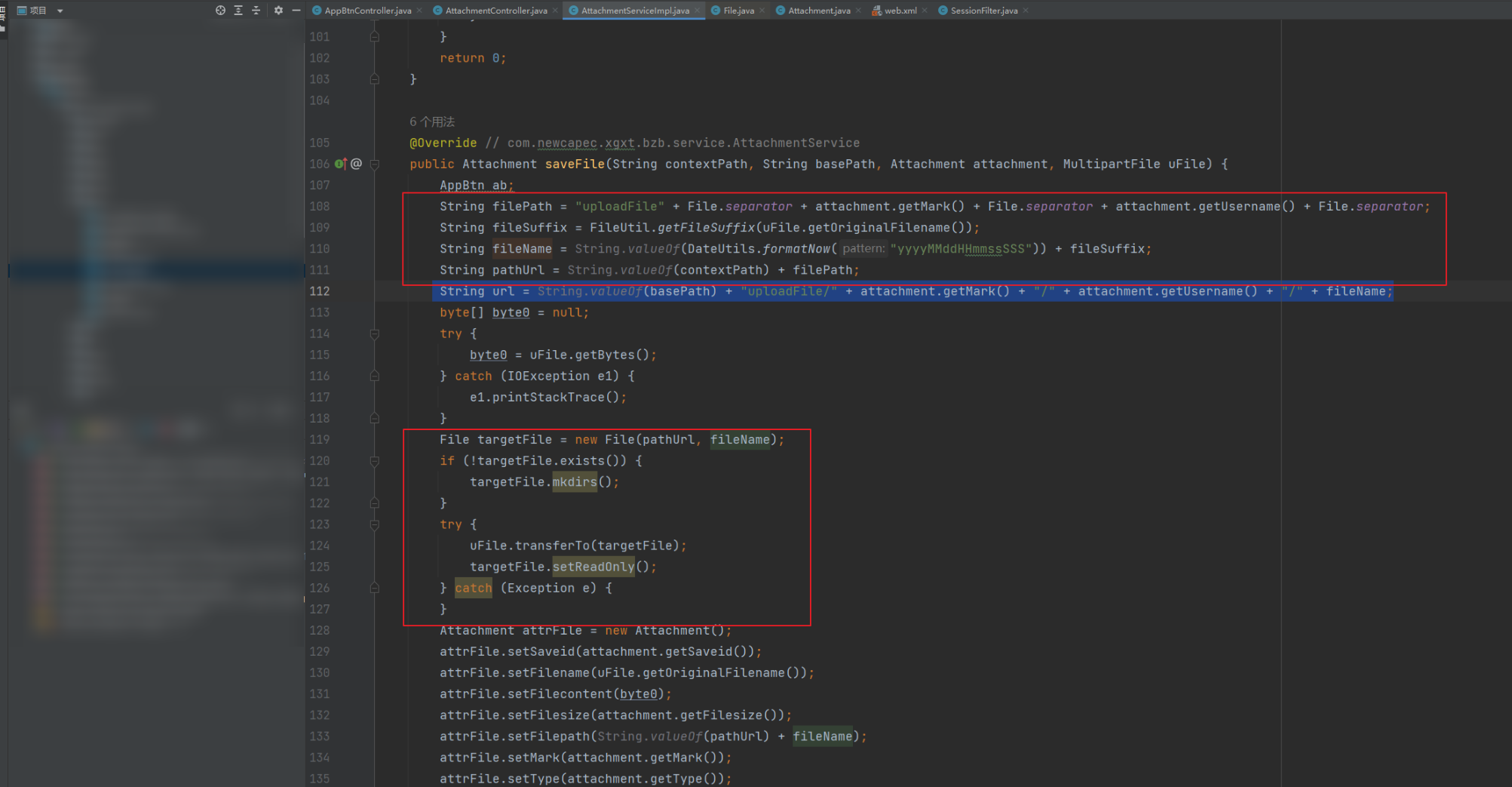Close the AttachmentServiceImpl.java tab
The width and height of the screenshot is (1512, 787).
click(698, 11)
